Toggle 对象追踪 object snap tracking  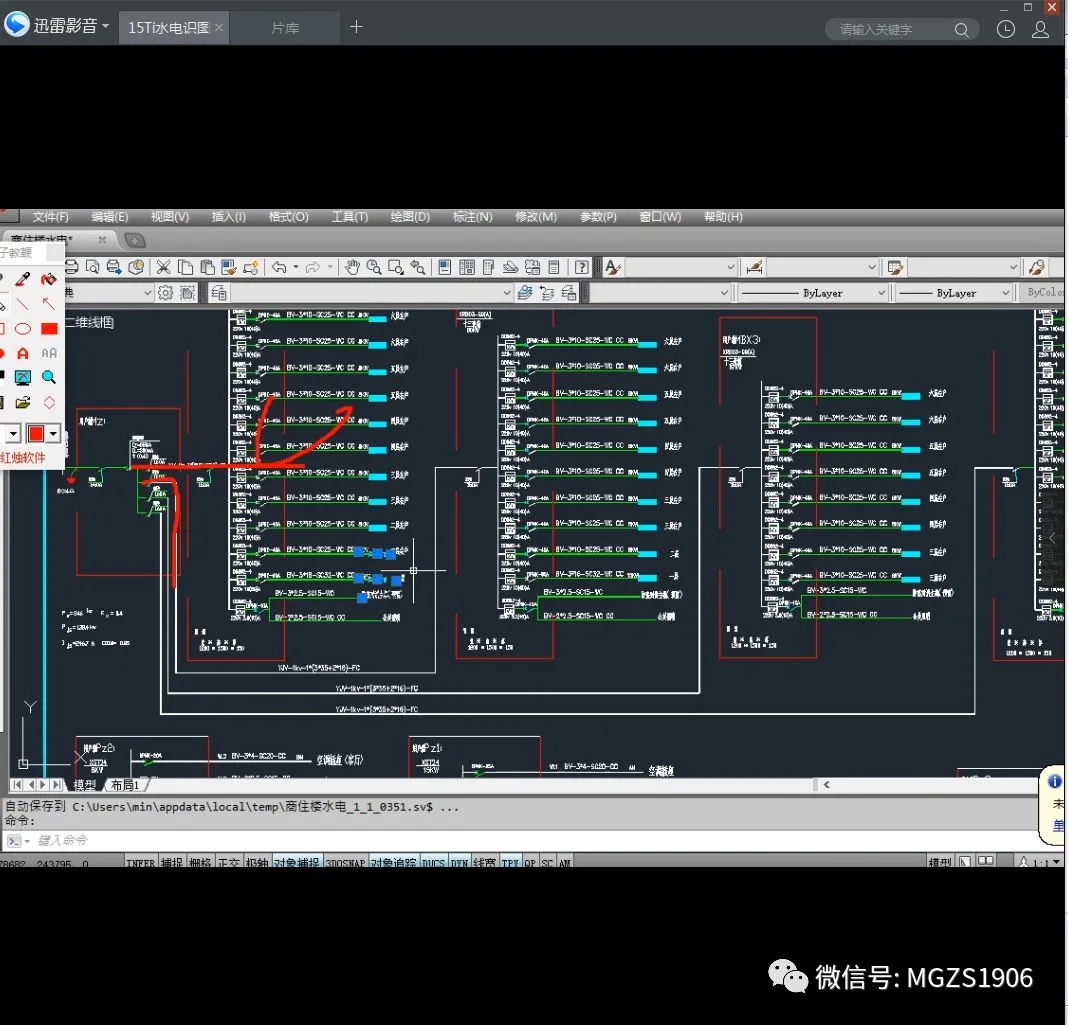tap(394, 862)
